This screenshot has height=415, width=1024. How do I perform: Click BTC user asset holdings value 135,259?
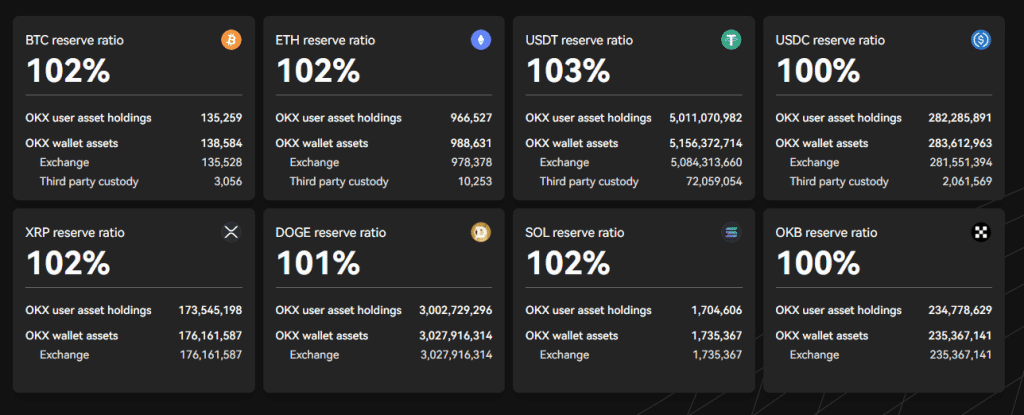pyautogui.click(x=221, y=118)
